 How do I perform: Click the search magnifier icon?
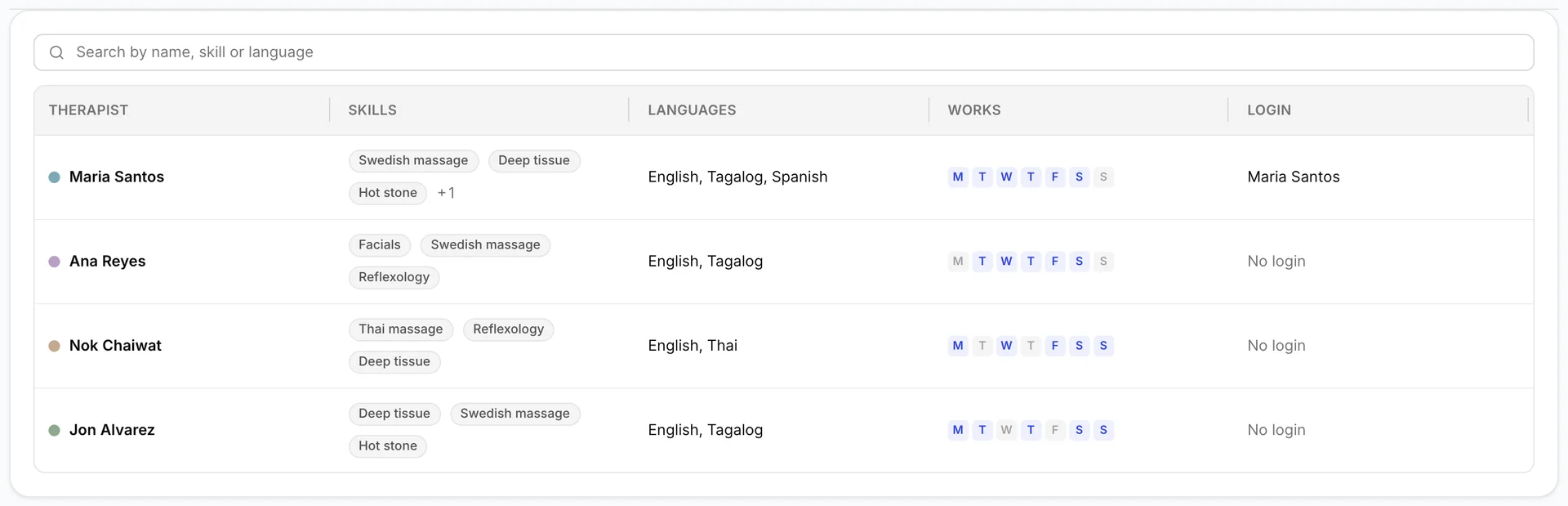coord(56,52)
